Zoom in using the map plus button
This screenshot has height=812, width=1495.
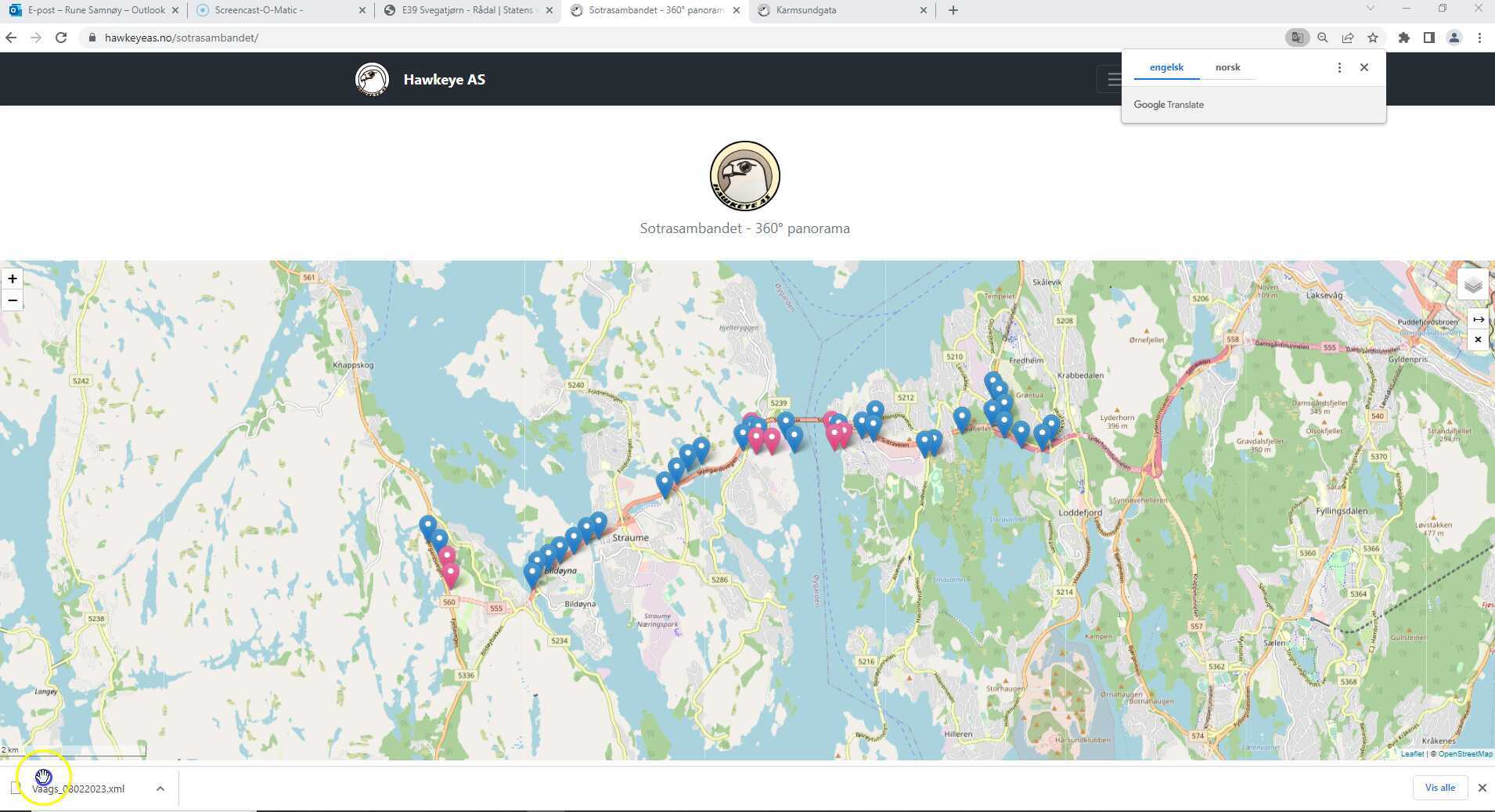13,278
